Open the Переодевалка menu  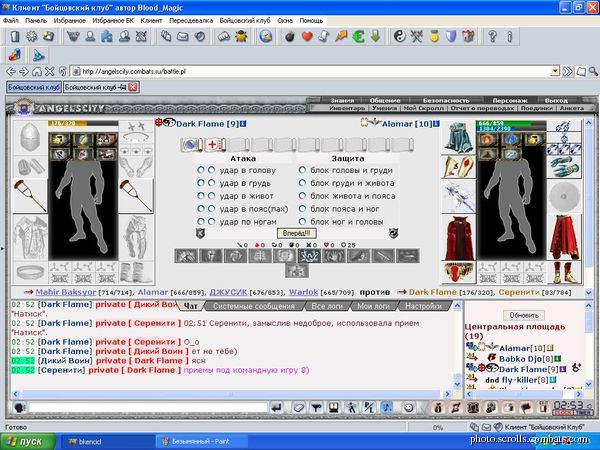point(191,20)
